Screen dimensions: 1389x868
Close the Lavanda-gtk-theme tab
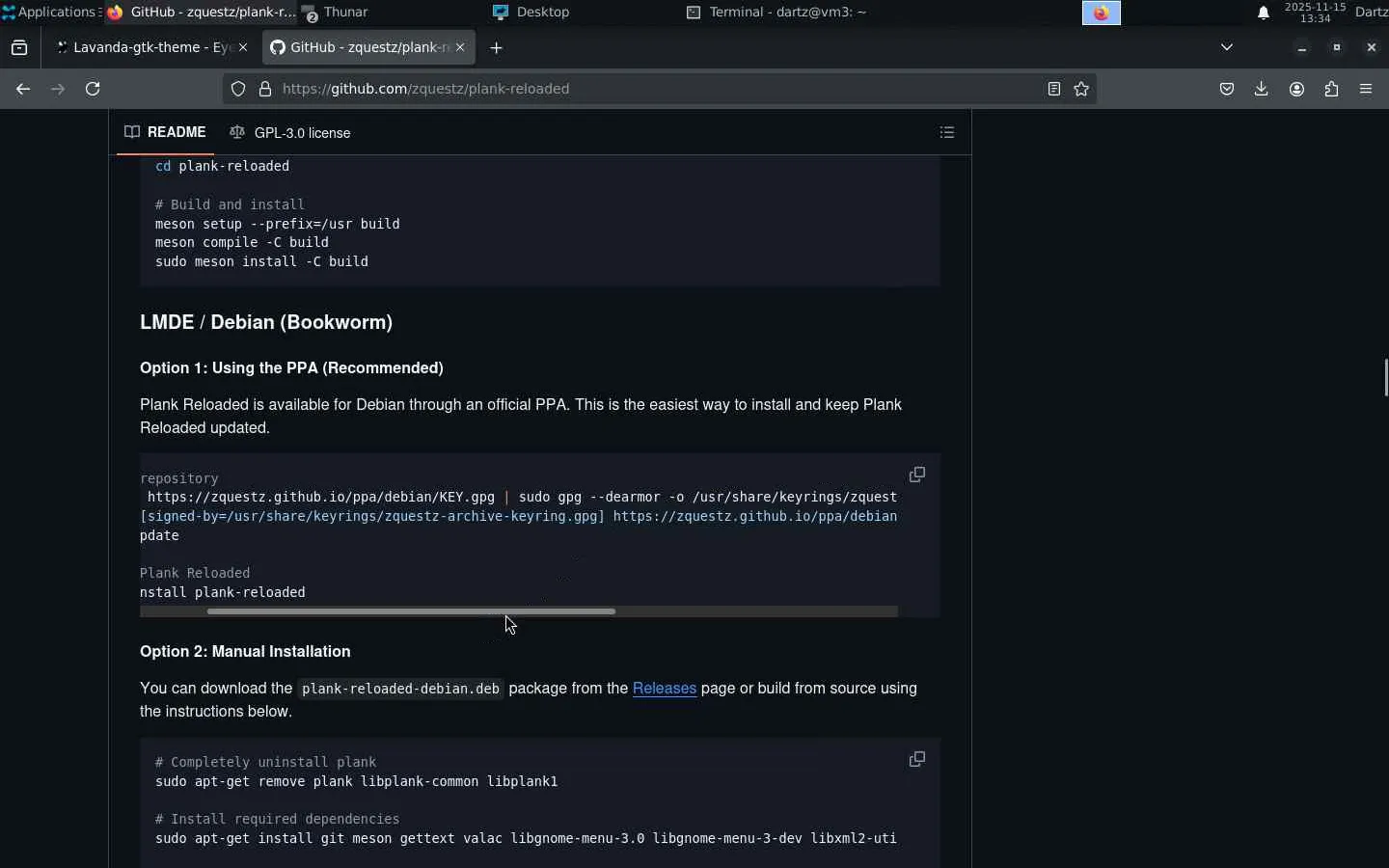pos(243,47)
